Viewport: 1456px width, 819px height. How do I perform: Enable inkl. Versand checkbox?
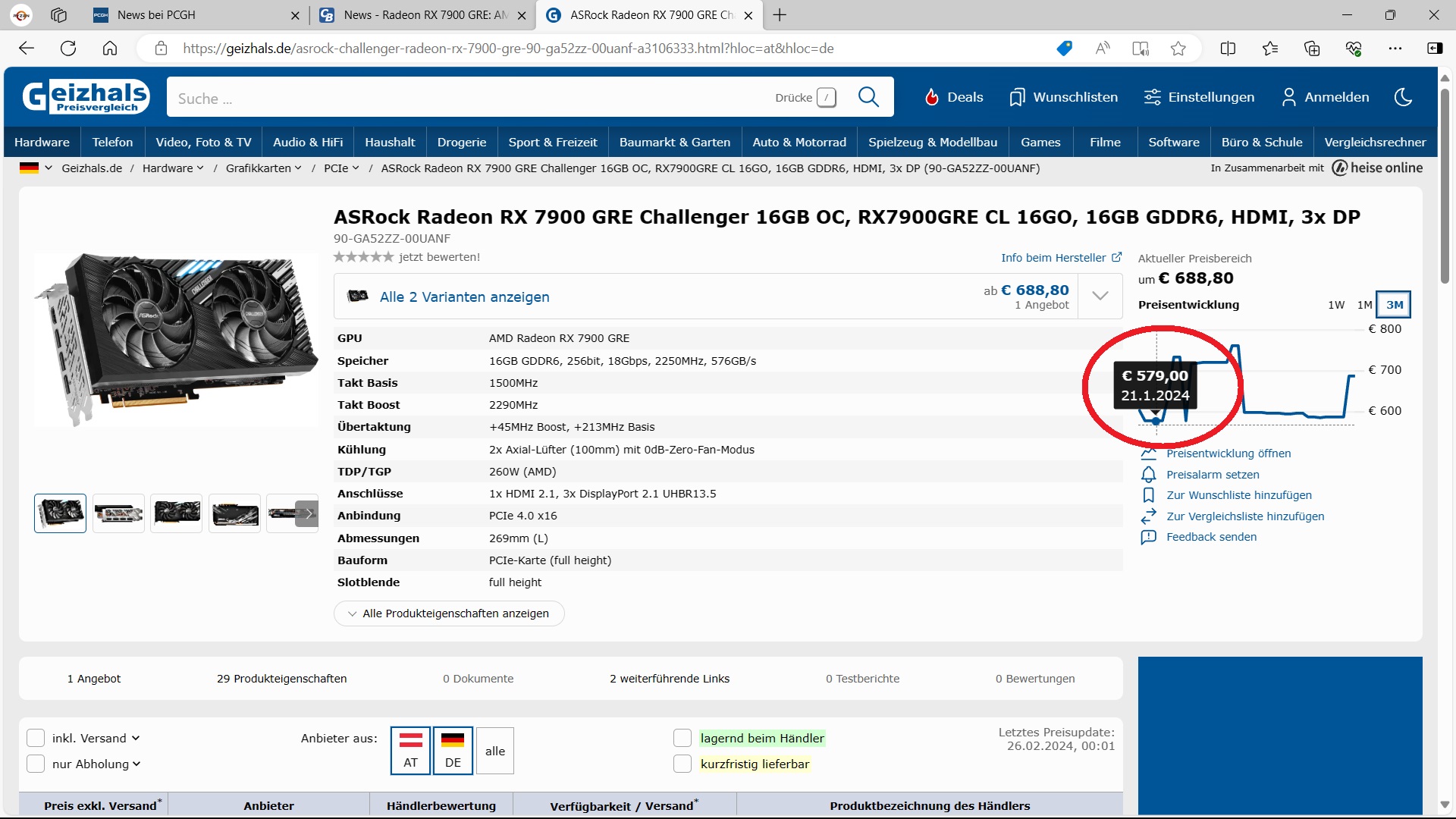pyautogui.click(x=36, y=738)
